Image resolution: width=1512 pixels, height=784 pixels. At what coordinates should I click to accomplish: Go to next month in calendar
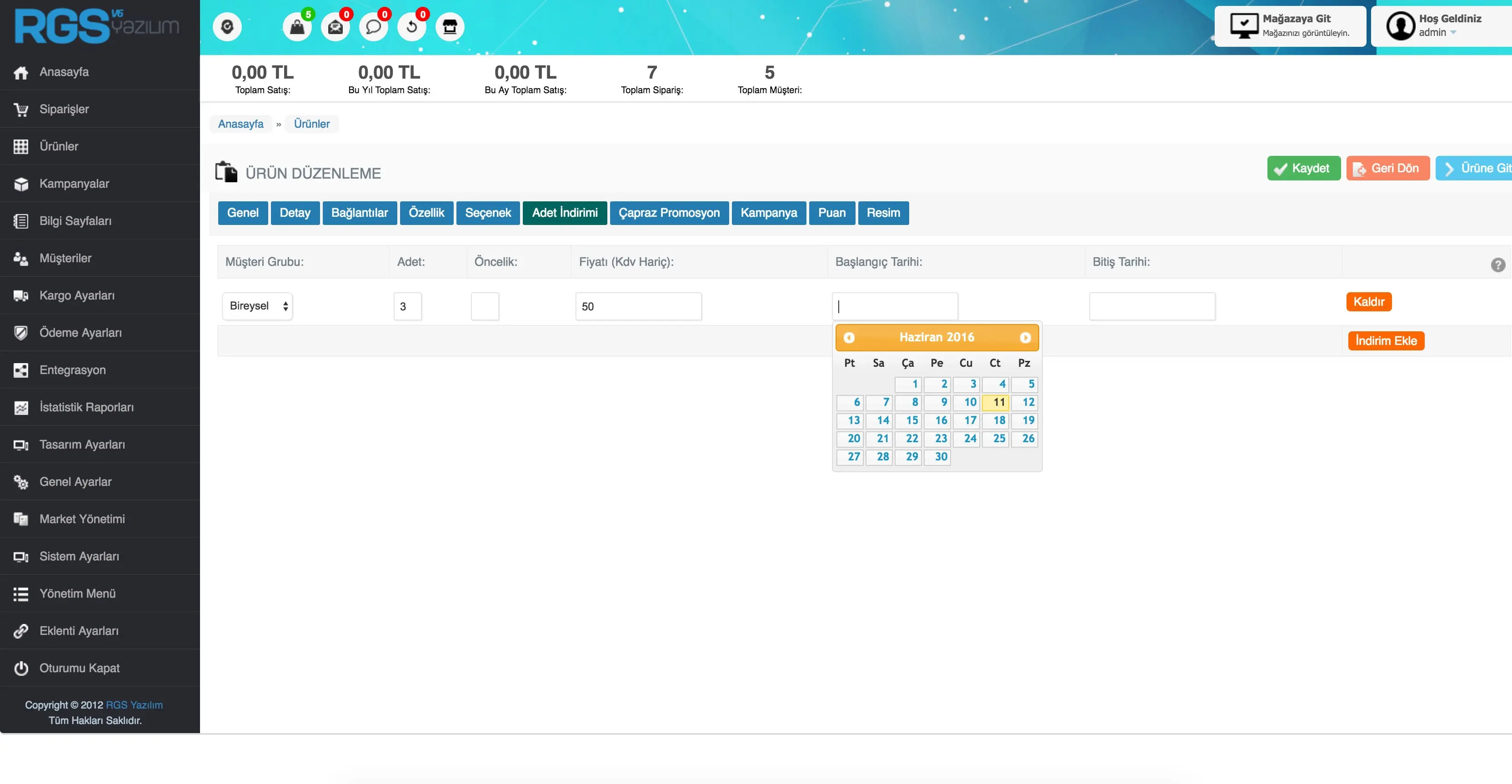1025,337
